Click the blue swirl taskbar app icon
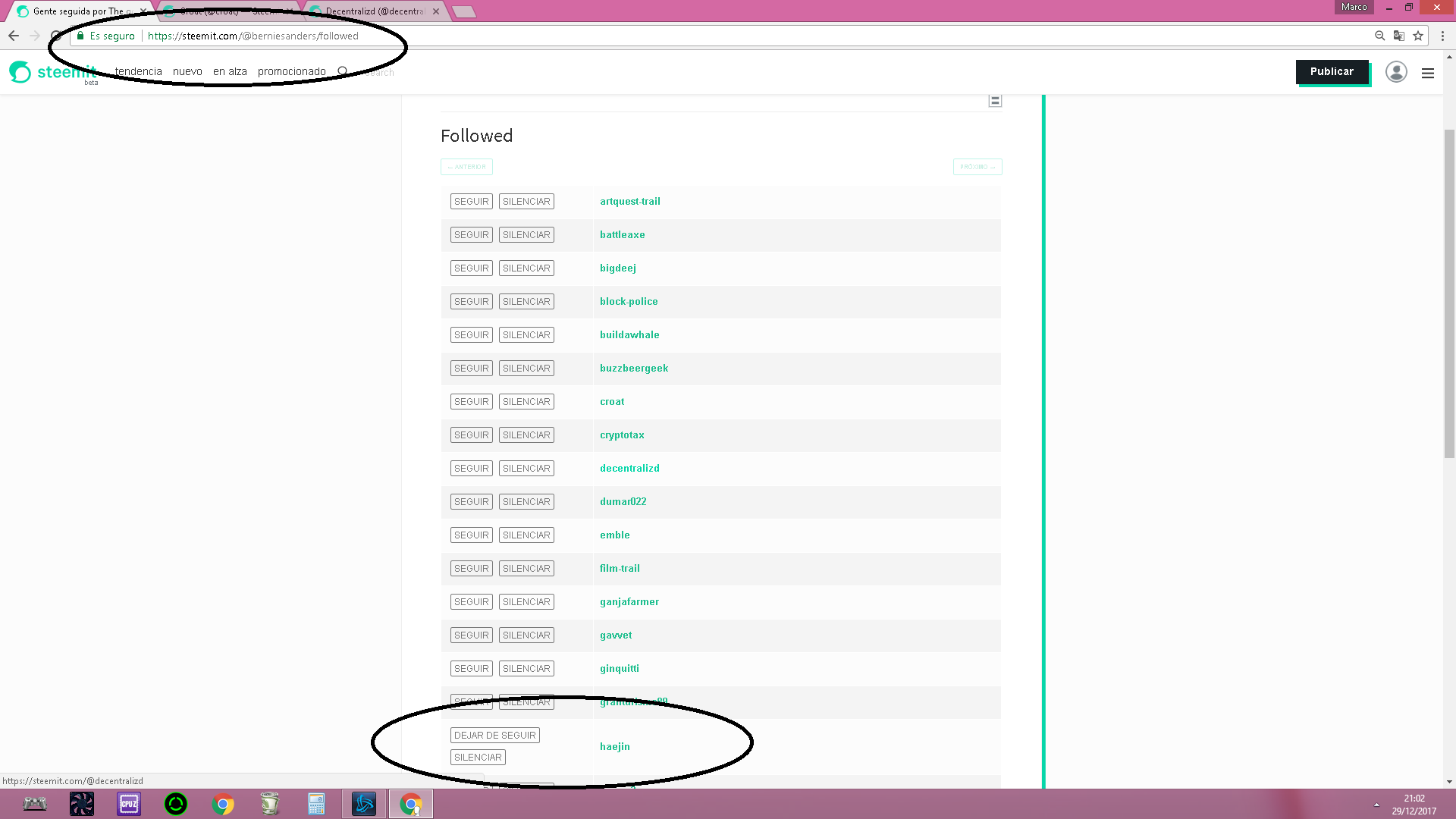Viewport: 1456px width, 819px height. click(x=364, y=804)
